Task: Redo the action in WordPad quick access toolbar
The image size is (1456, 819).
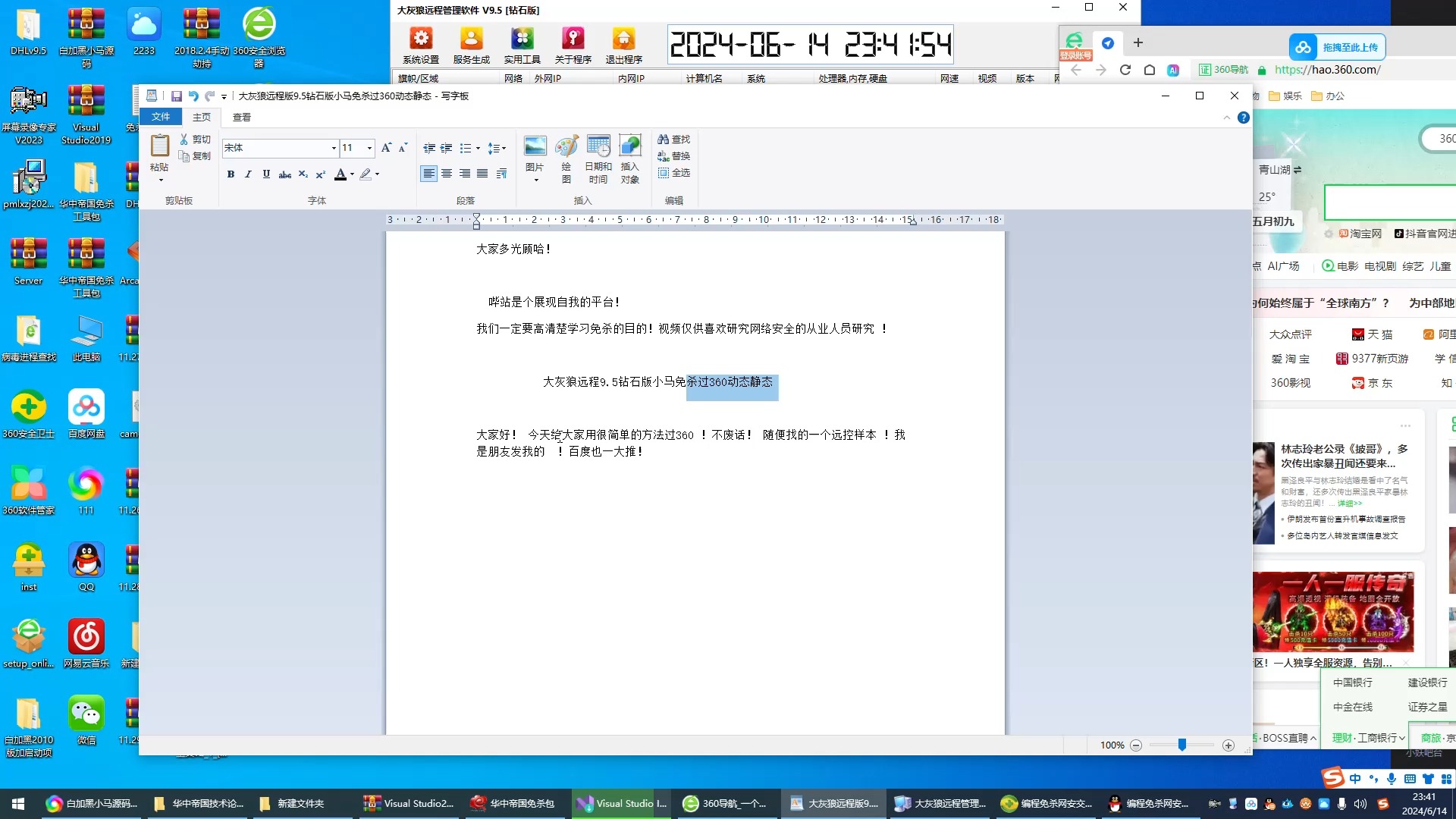Action: 210,96
